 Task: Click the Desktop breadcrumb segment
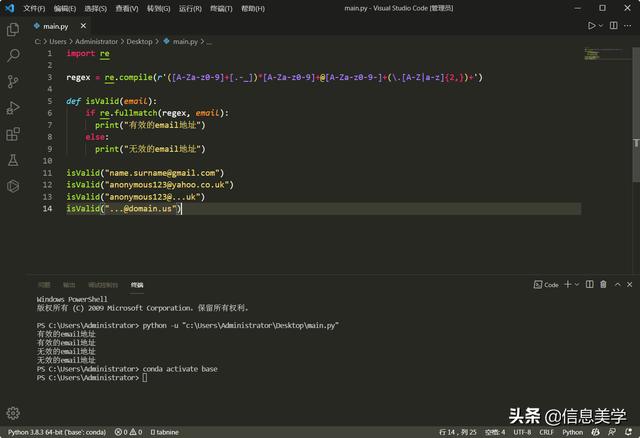(x=139, y=41)
